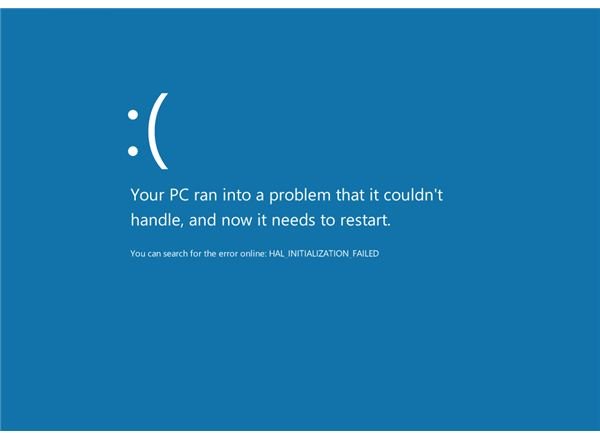Click the upper dot of the emoticon colon
Screen dimensions: 600x433
coord(133,114)
